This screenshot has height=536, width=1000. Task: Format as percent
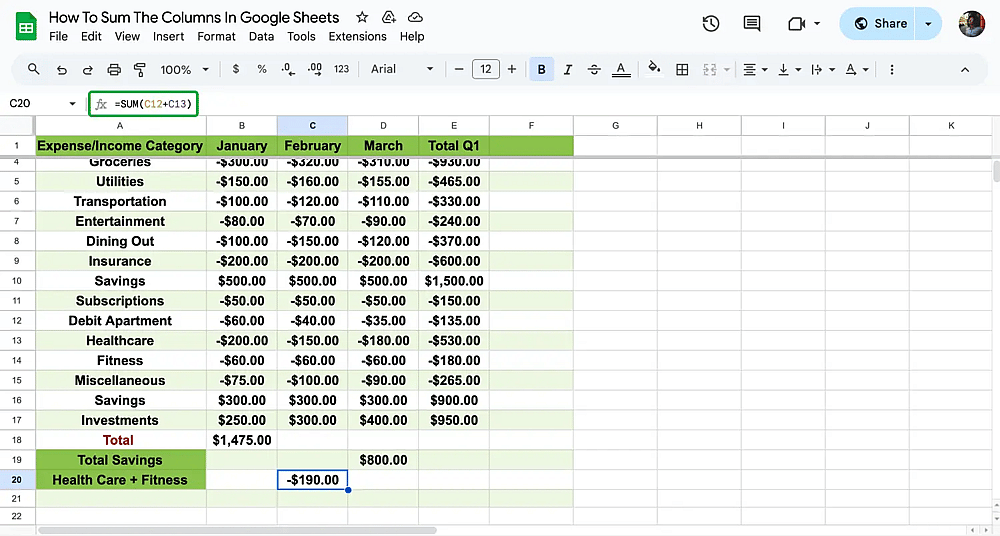(x=262, y=69)
